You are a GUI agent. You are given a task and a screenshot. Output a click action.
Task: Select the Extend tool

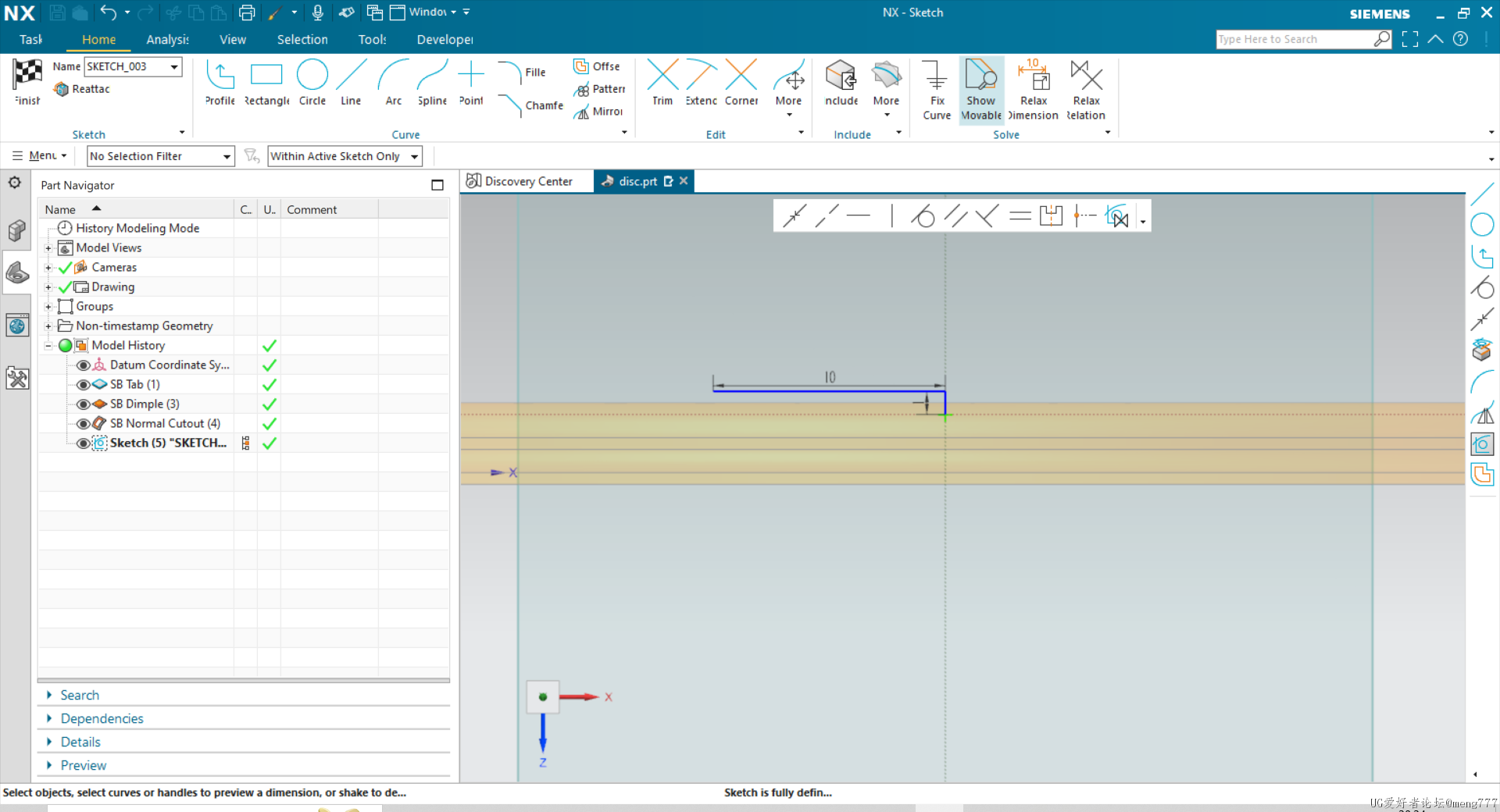click(702, 83)
